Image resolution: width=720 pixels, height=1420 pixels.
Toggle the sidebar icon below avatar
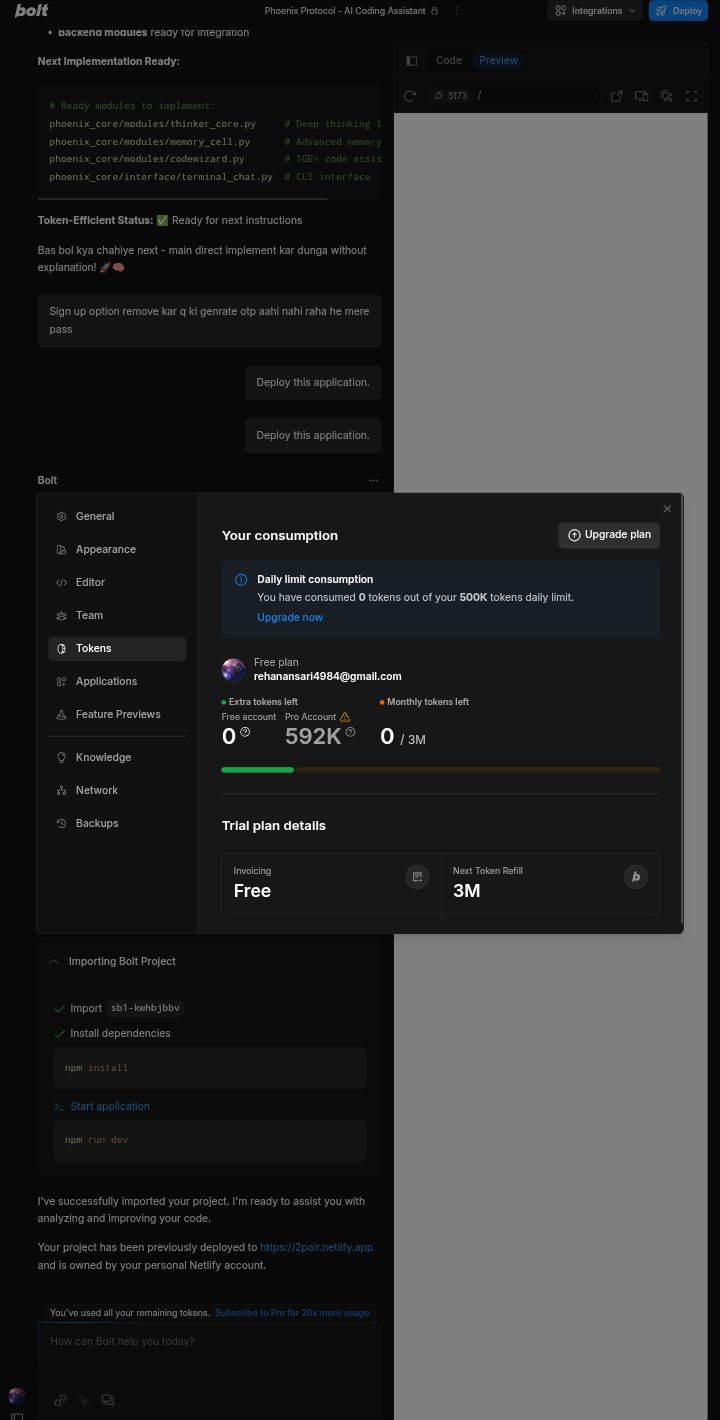[17, 1416]
